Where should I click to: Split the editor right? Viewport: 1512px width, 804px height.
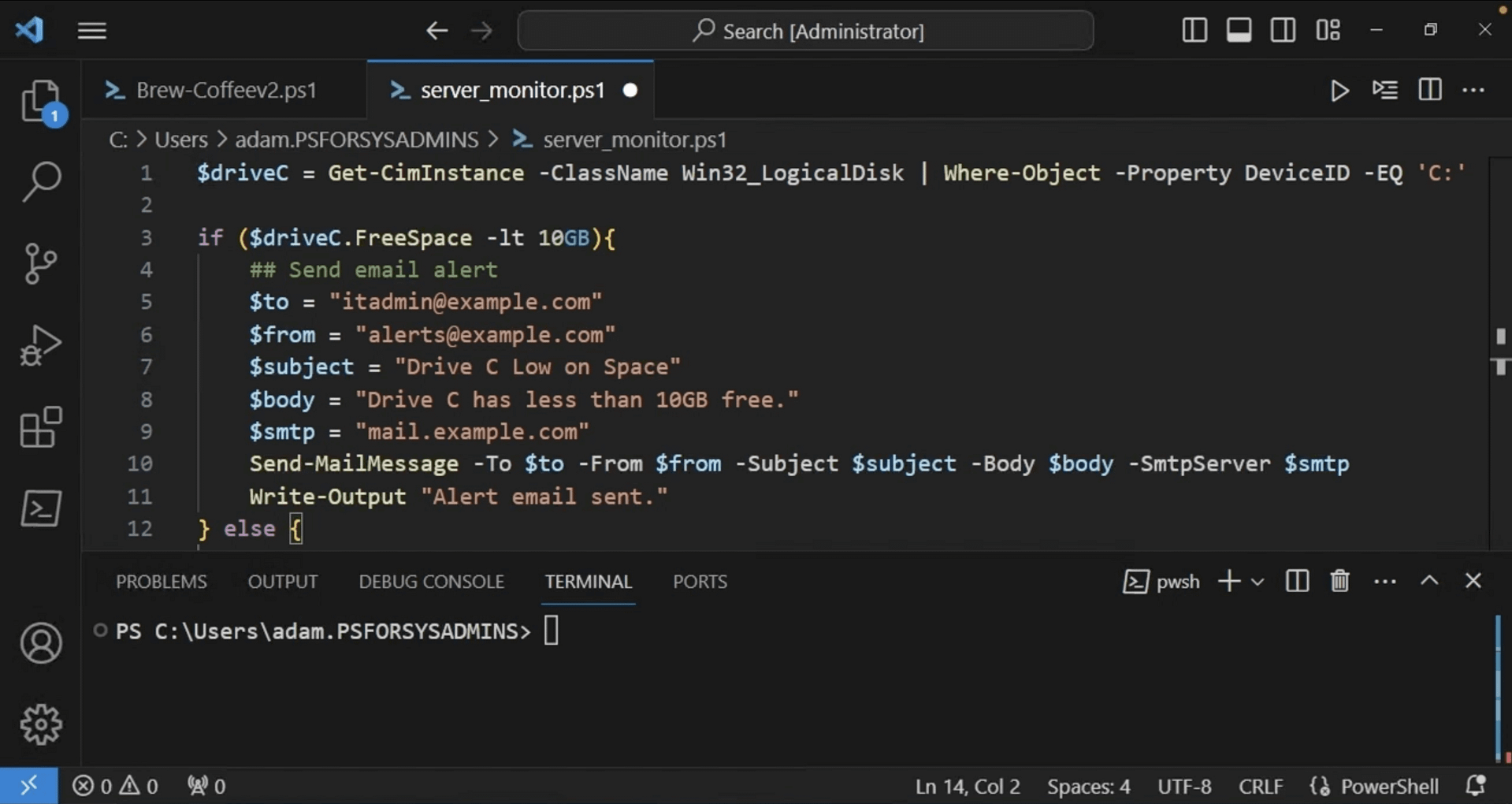[1430, 90]
